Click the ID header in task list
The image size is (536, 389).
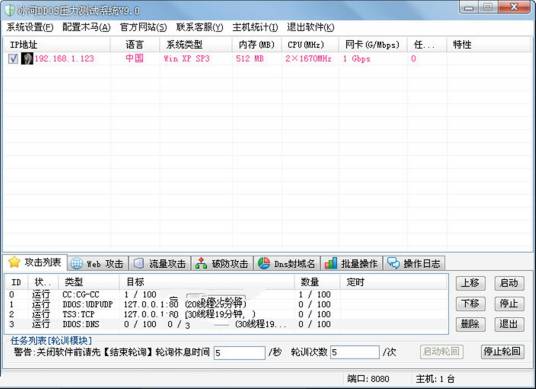pos(17,282)
